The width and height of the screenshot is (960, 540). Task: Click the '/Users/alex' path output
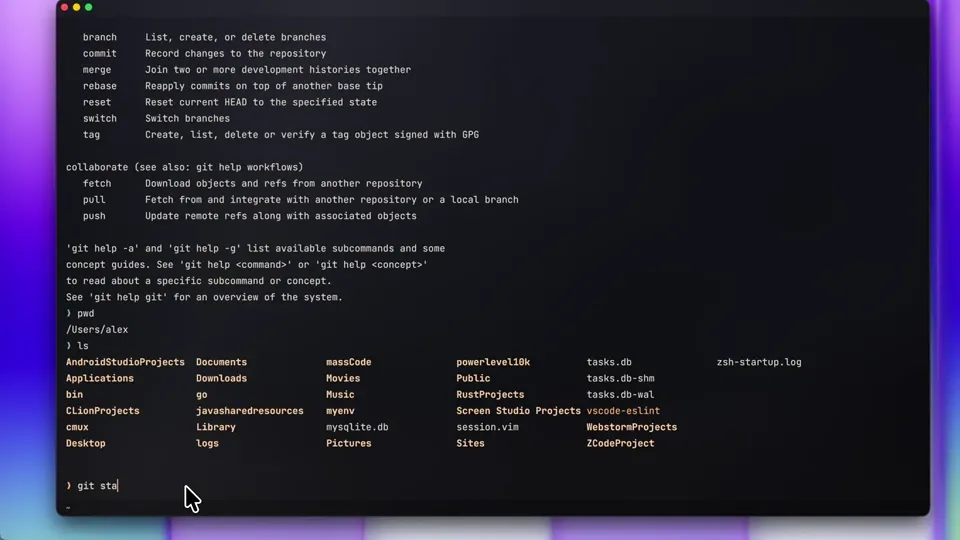tap(97, 329)
